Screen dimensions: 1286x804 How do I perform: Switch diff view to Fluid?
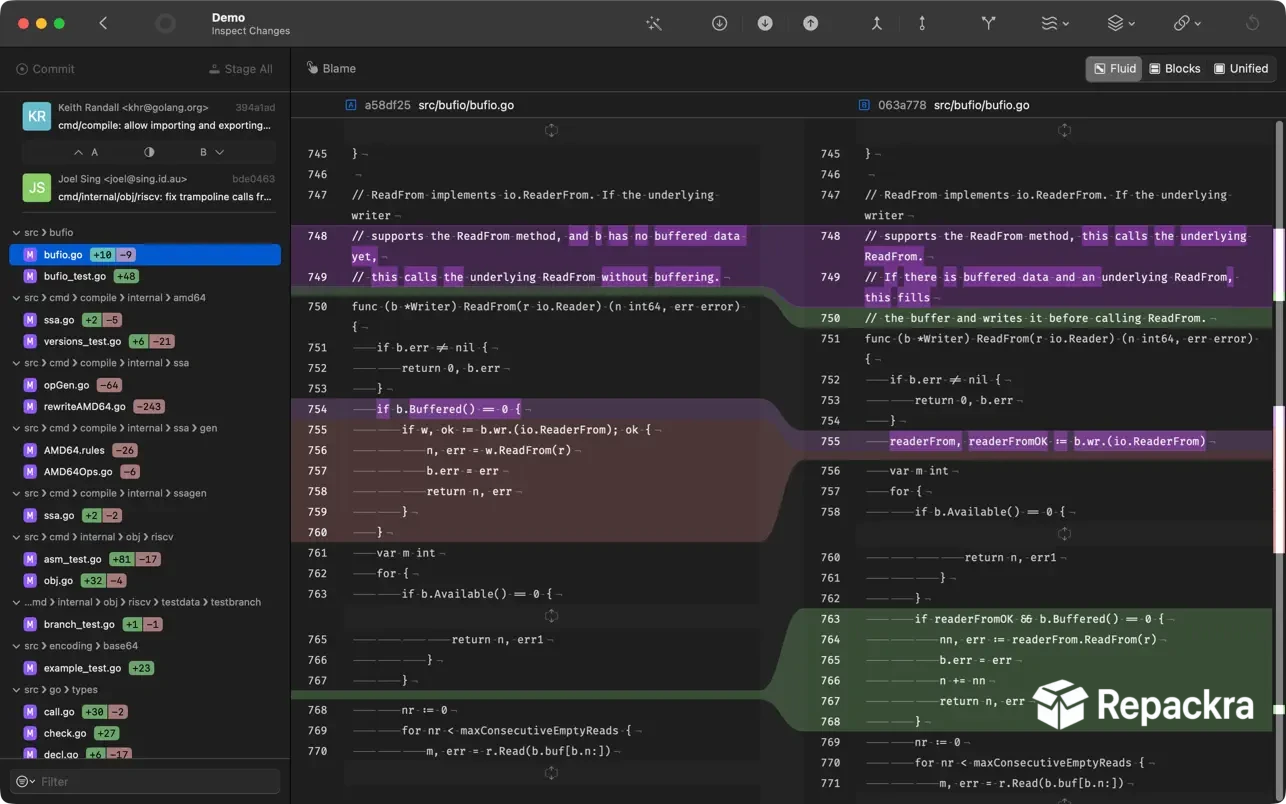coord(1114,69)
